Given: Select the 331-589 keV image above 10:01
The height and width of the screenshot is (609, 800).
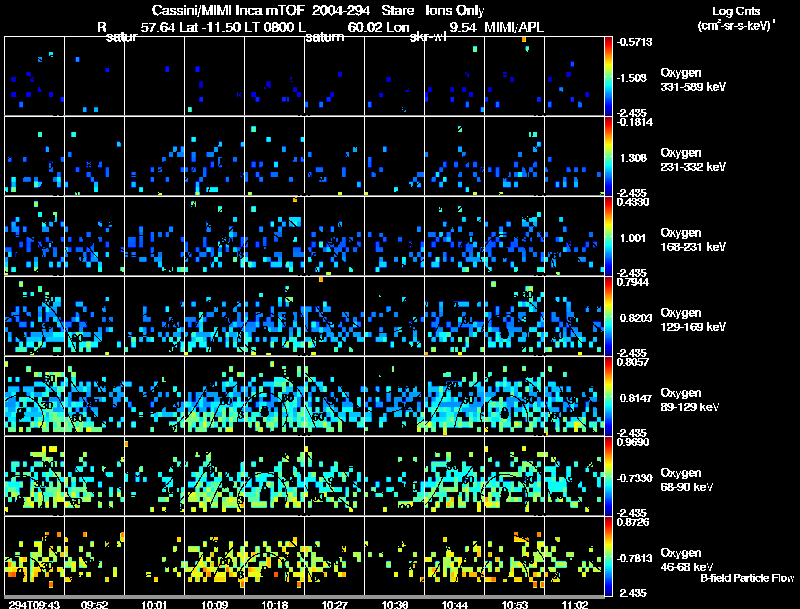Looking at the screenshot, I should (155, 76).
